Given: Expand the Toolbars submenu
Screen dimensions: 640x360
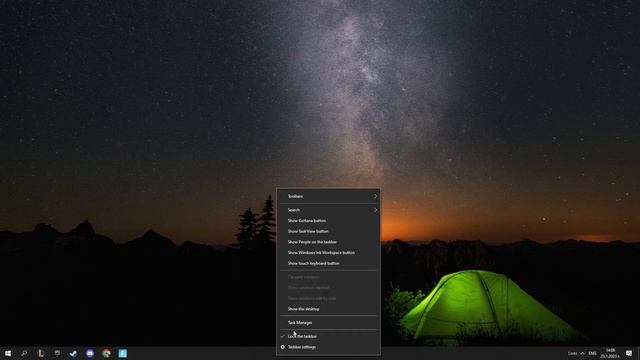Looking at the screenshot, I should (329, 196).
